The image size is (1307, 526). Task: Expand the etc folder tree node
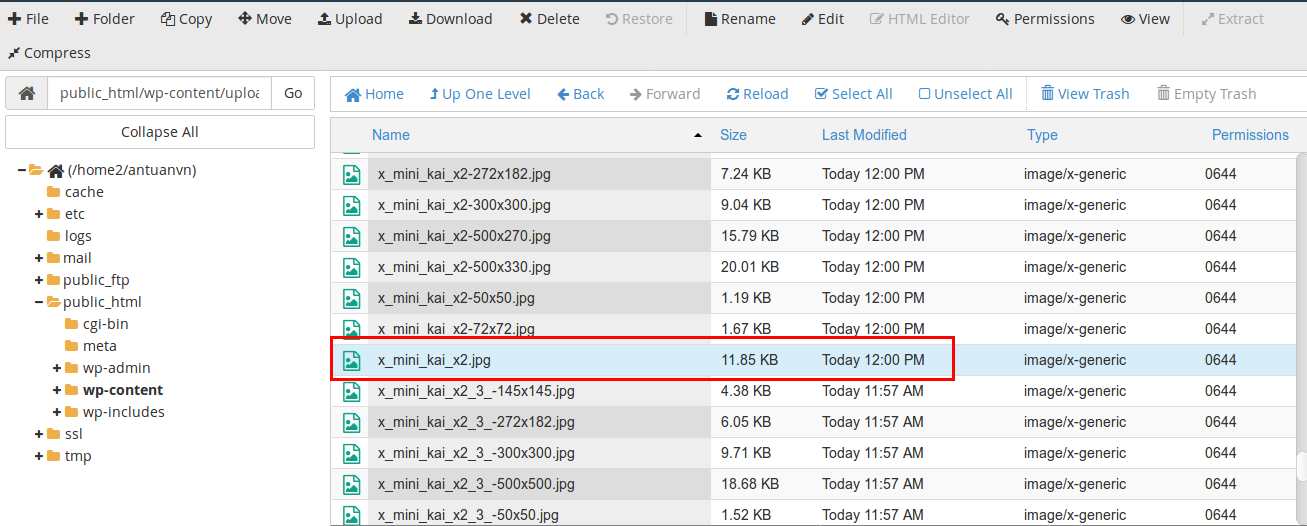pos(39,214)
